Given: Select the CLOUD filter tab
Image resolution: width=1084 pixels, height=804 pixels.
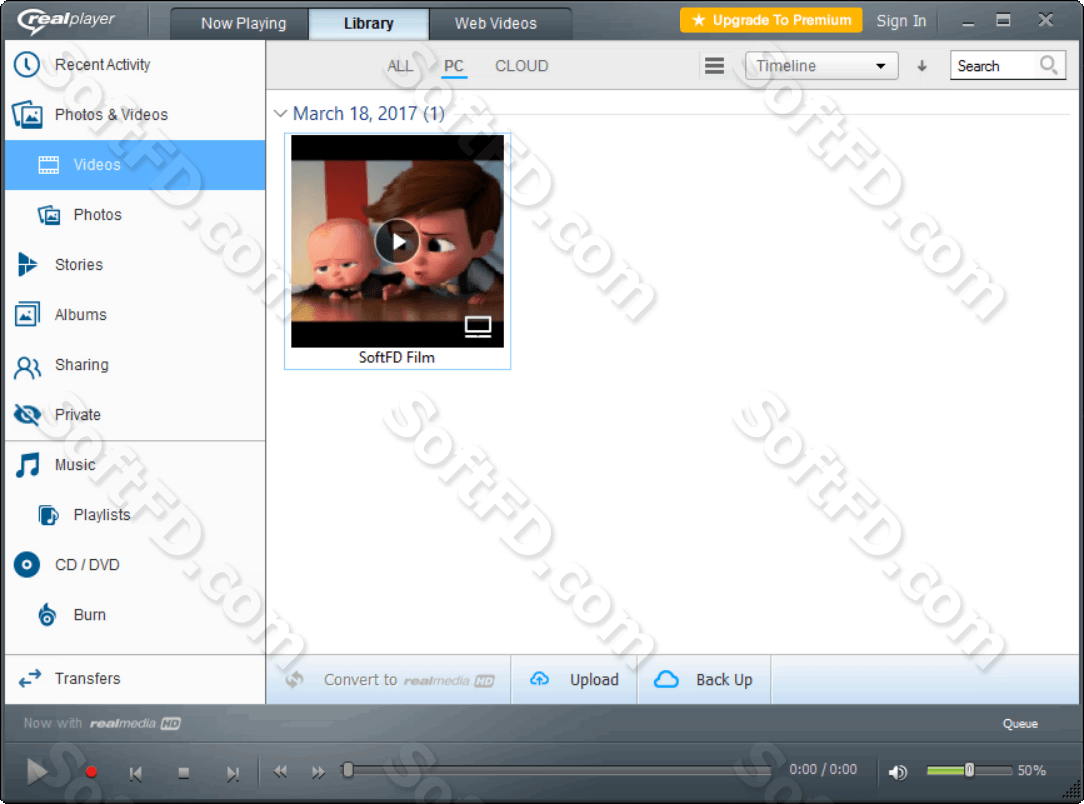Looking at the screenshot, I should (521, 66).
